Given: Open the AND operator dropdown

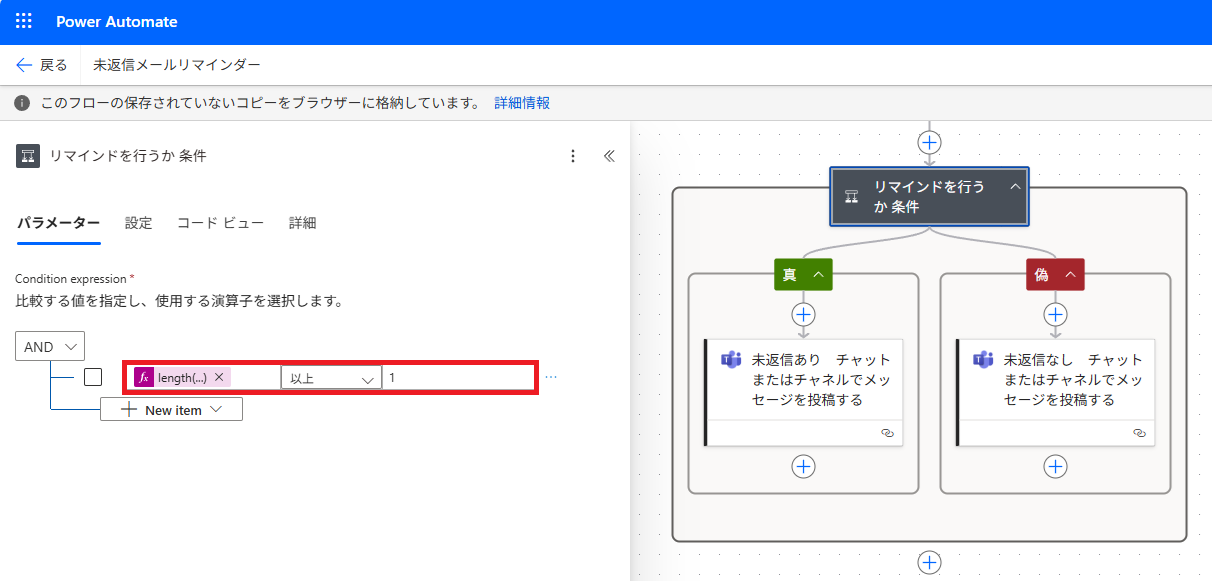Looking at the screenshot, I should (49, 345).
